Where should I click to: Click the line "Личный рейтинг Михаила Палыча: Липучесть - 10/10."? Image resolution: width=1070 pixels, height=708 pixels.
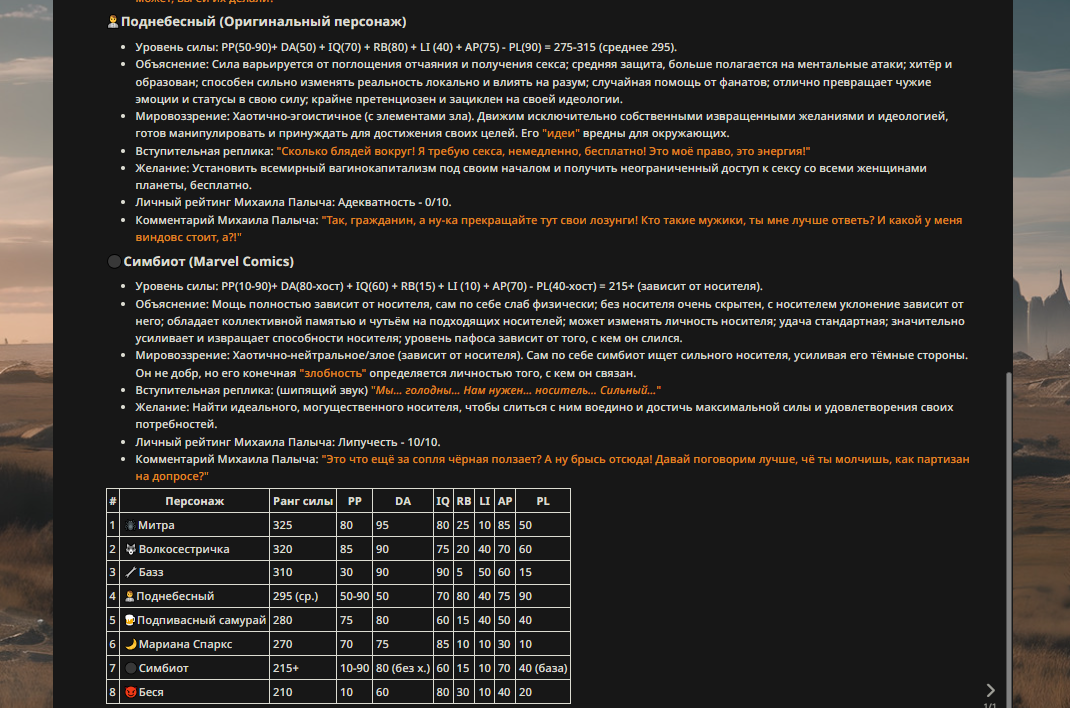tap(288, 442)
